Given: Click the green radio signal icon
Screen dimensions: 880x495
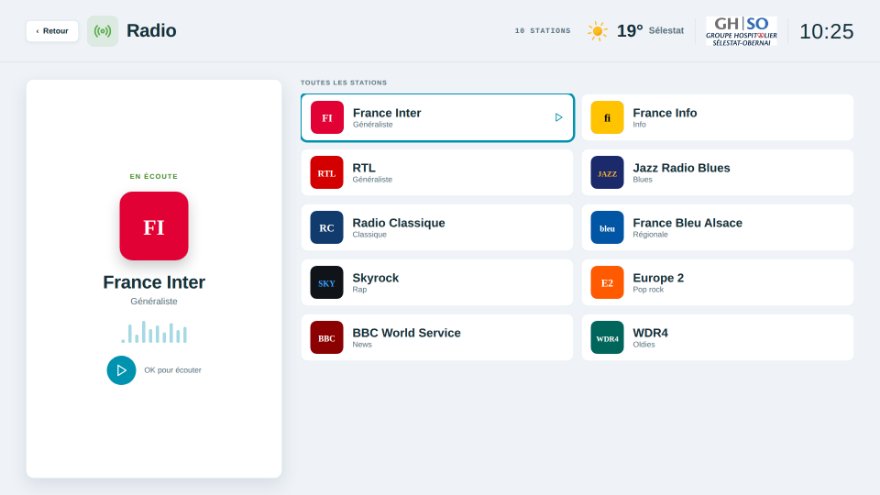Looking at the screenshot, I should pos(103,31).
